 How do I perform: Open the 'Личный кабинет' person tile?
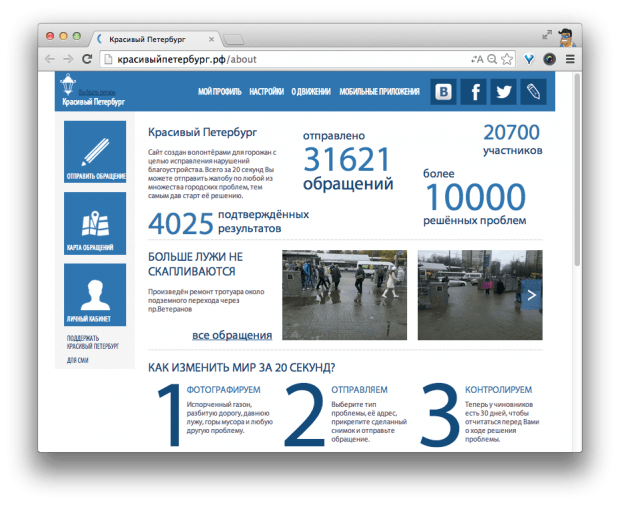[x=95, y=295]
